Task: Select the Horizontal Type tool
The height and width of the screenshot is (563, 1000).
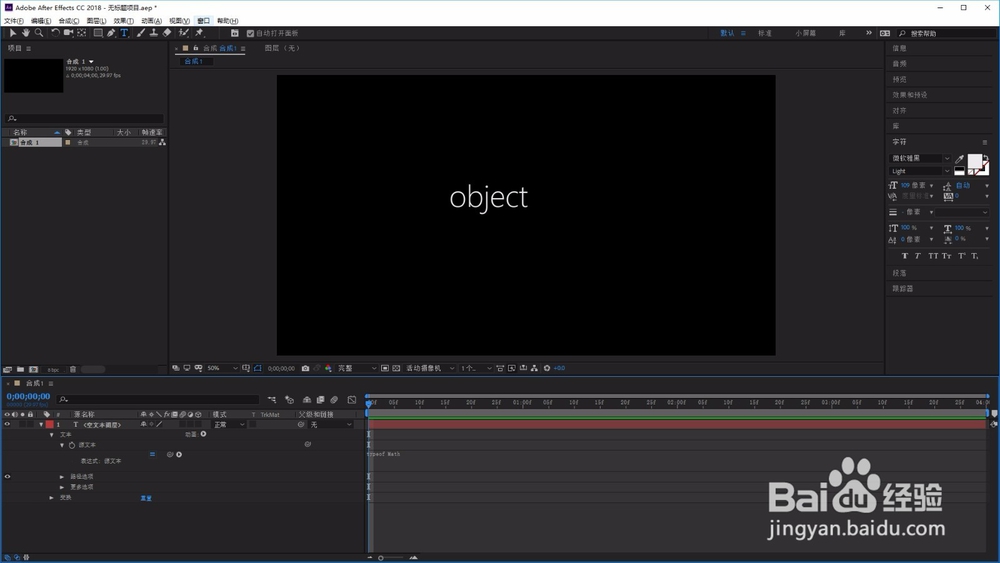Action: [x=124, y=33]
